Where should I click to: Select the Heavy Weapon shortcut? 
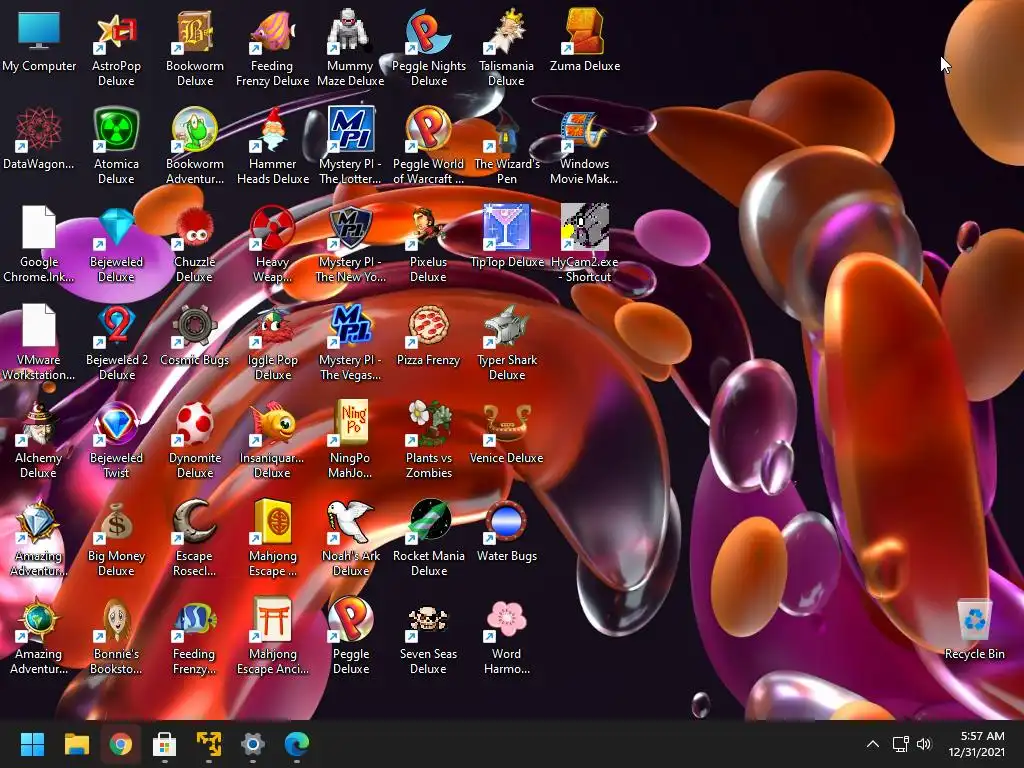click(x=272, y=227)
